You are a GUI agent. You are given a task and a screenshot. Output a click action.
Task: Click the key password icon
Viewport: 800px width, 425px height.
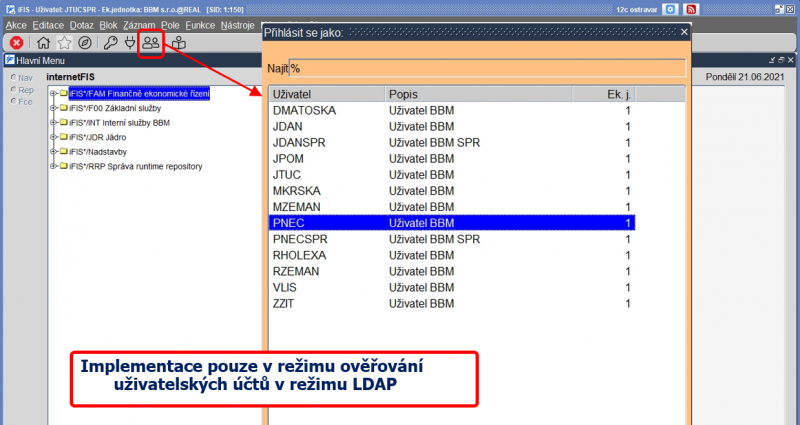click(x=110, y=43)
